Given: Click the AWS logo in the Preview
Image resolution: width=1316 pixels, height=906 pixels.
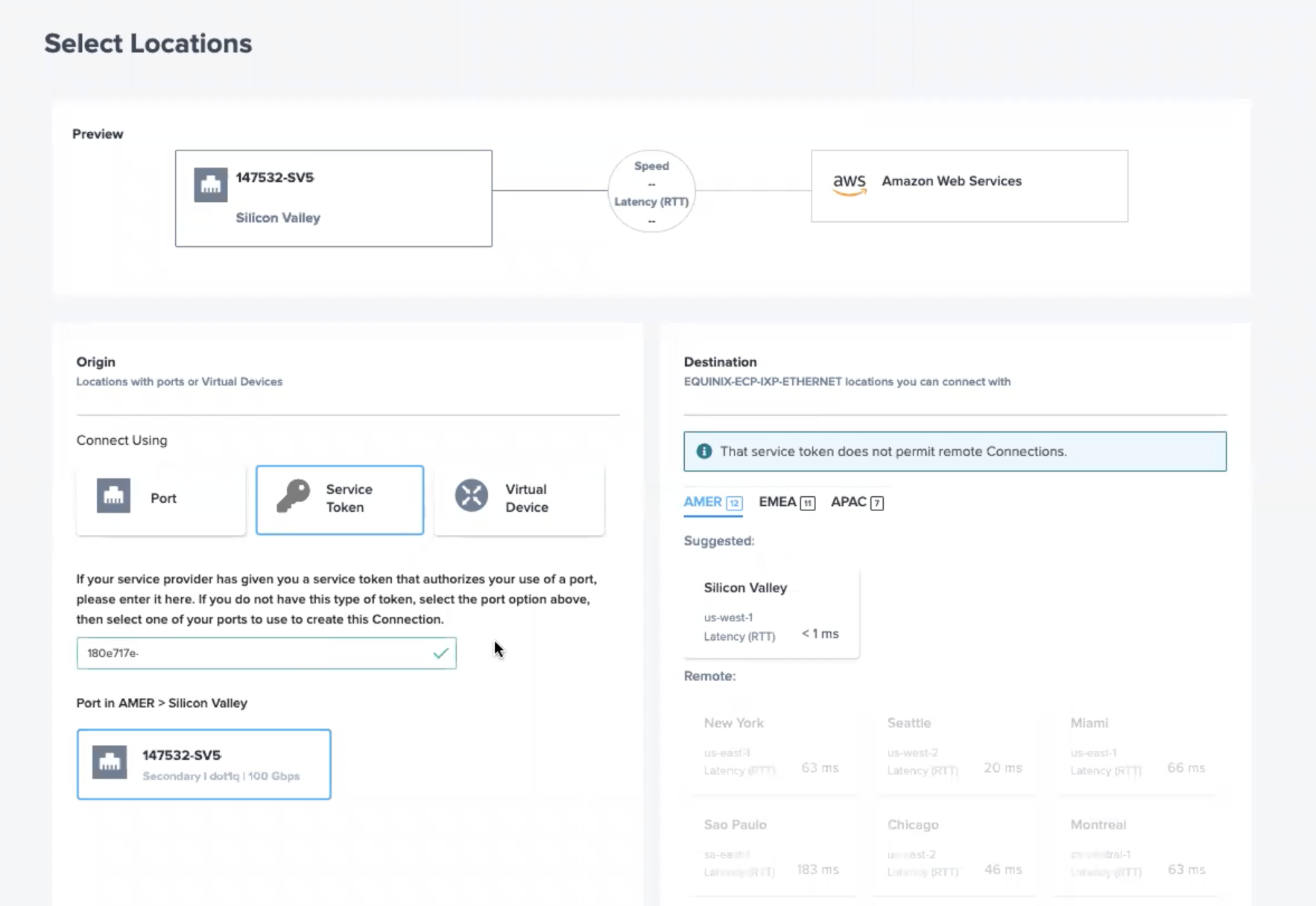Looking at the screenshot, I should pyautogui.click(x=850, y=183).
